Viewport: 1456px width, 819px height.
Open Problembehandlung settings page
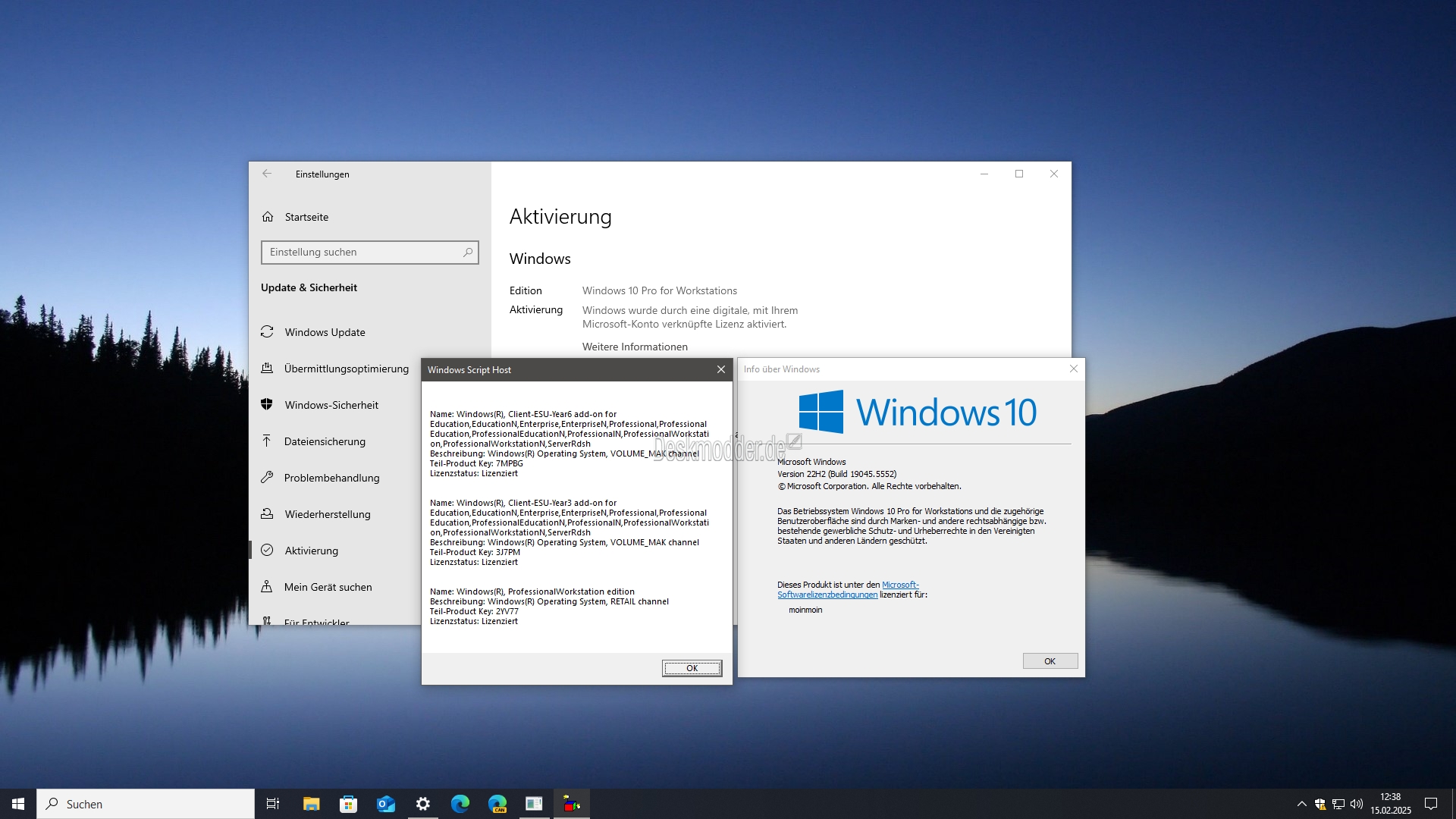[331, 478]
